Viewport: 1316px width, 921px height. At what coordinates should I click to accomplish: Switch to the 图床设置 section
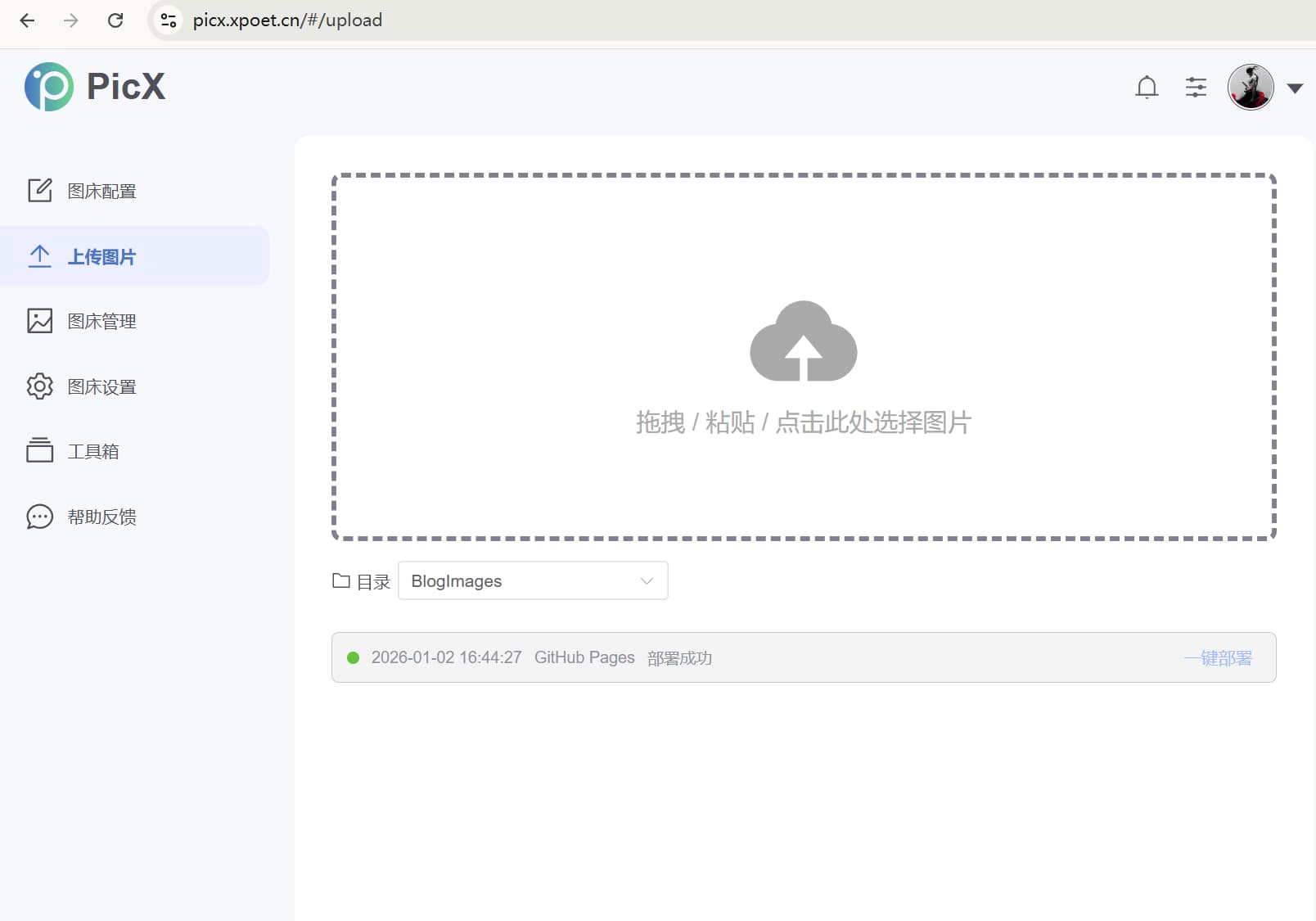(102, 386)
